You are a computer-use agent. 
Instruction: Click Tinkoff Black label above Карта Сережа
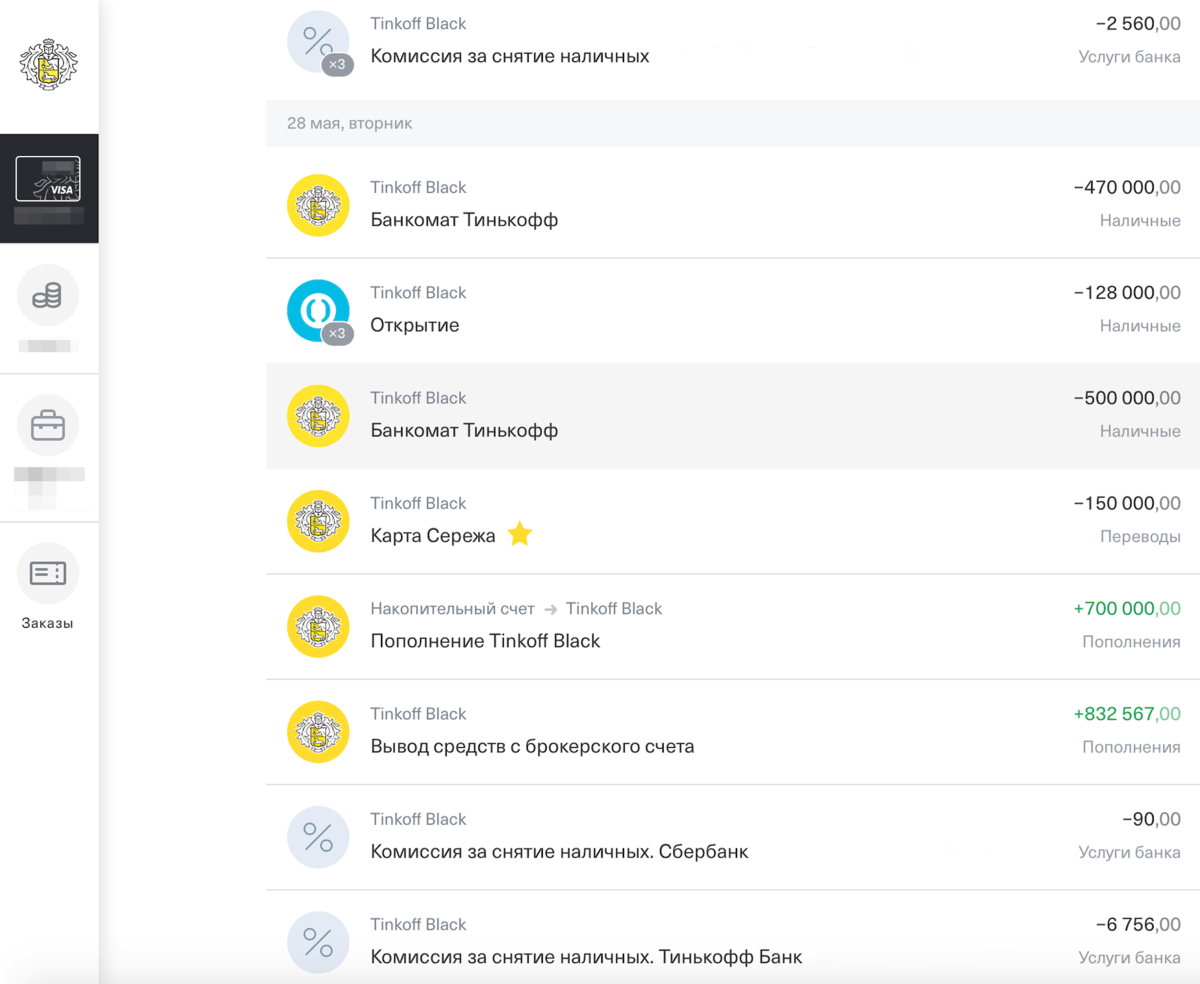coord(418,503)
